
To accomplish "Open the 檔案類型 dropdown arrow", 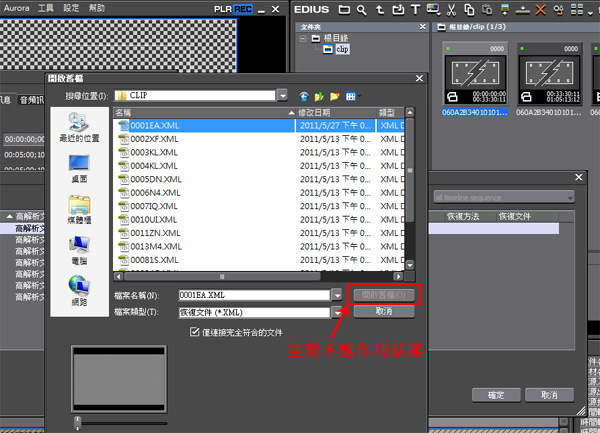I will [x=337, y=313].
